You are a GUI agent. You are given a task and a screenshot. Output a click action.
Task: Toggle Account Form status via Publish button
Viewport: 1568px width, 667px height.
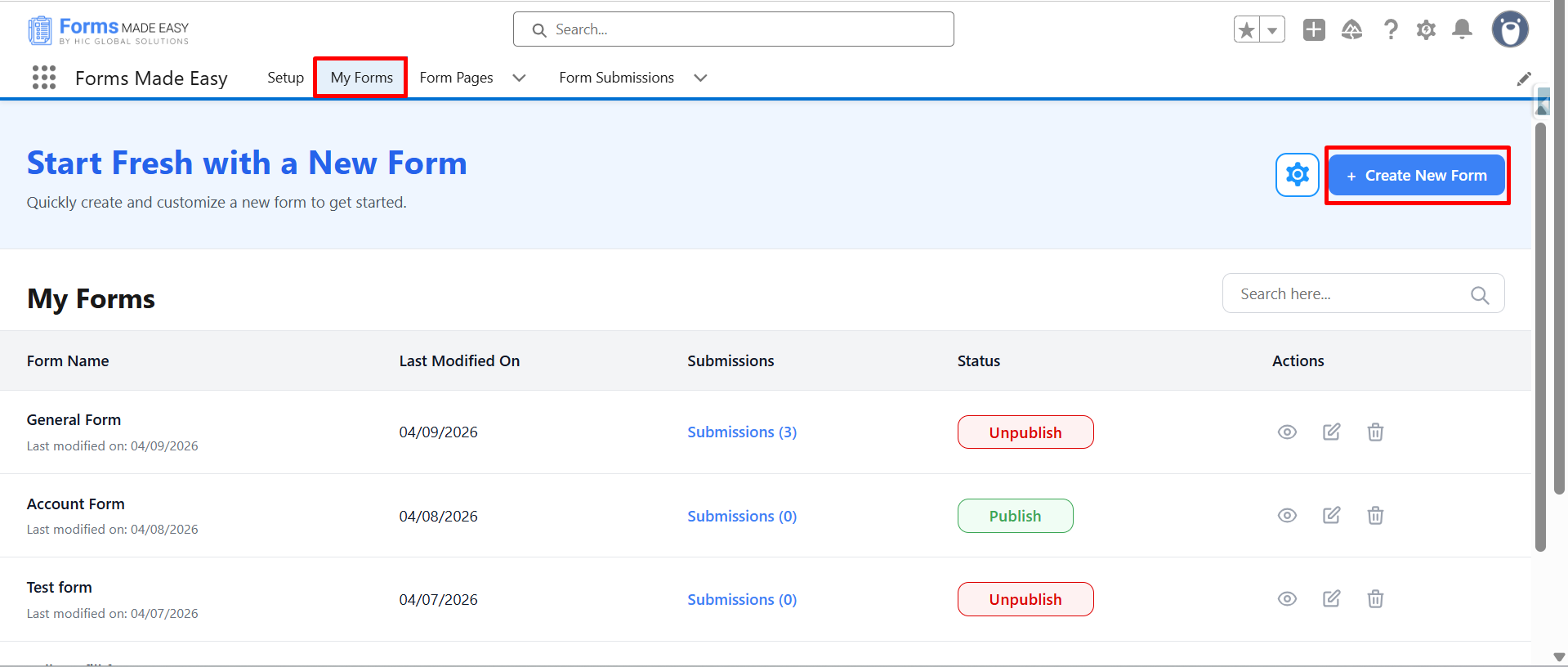pyautogui.click(x=1015, y=516)
